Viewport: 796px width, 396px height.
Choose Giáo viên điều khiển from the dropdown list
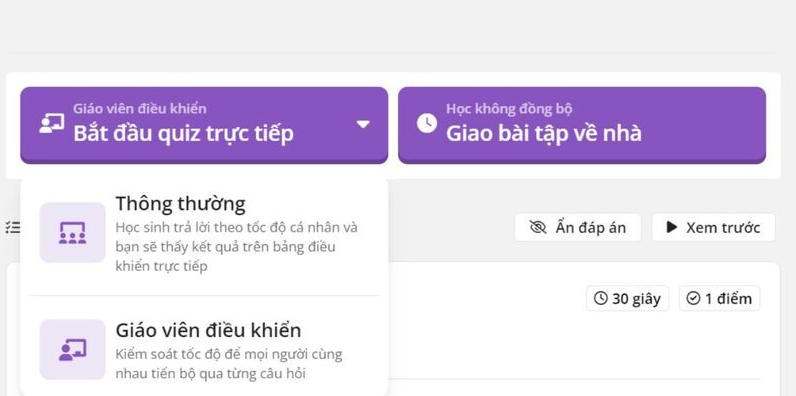click(204, 350)
